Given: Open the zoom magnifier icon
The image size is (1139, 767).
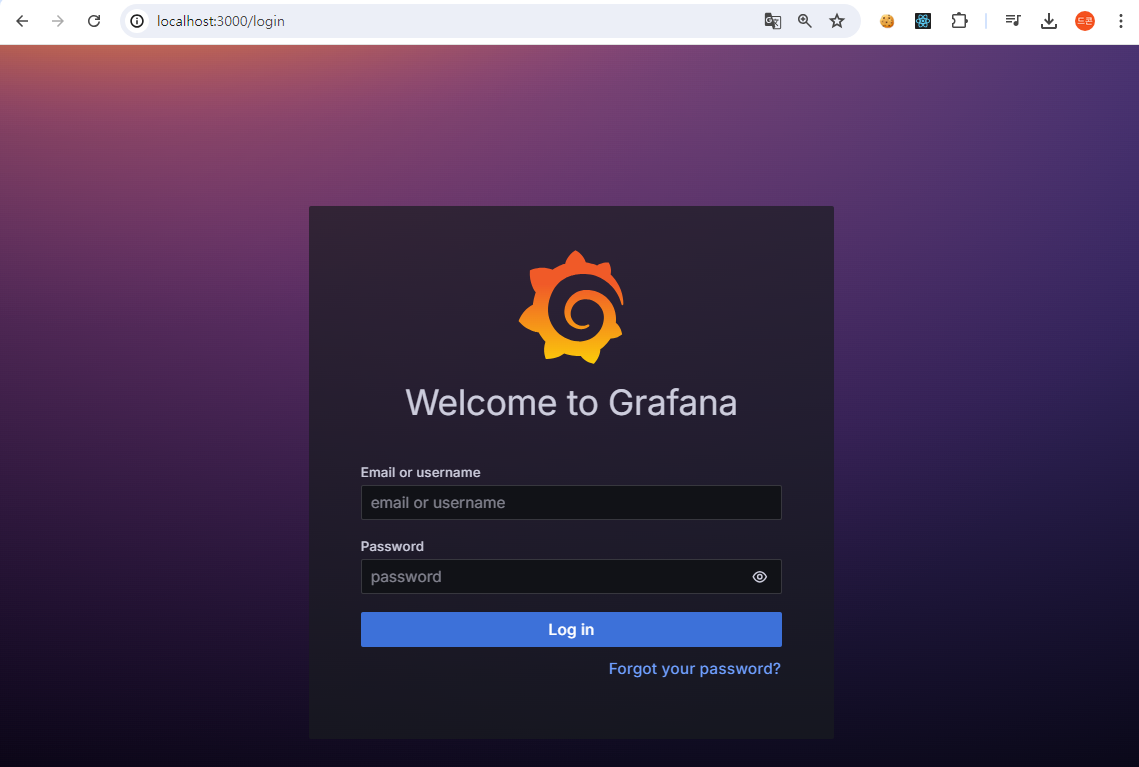Looking at the screenshot, I should [805, 21].
